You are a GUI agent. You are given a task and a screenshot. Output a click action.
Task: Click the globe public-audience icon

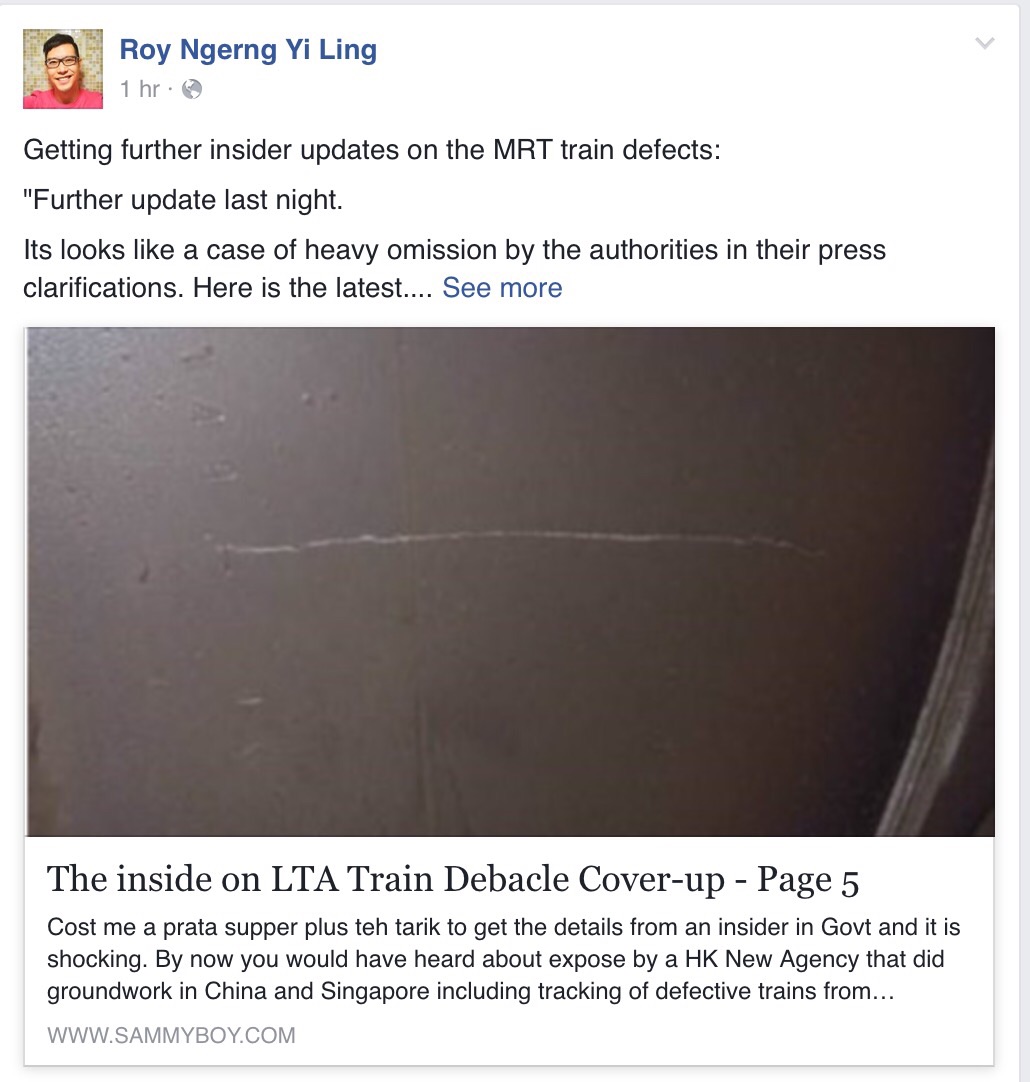(x=191, y=89)
